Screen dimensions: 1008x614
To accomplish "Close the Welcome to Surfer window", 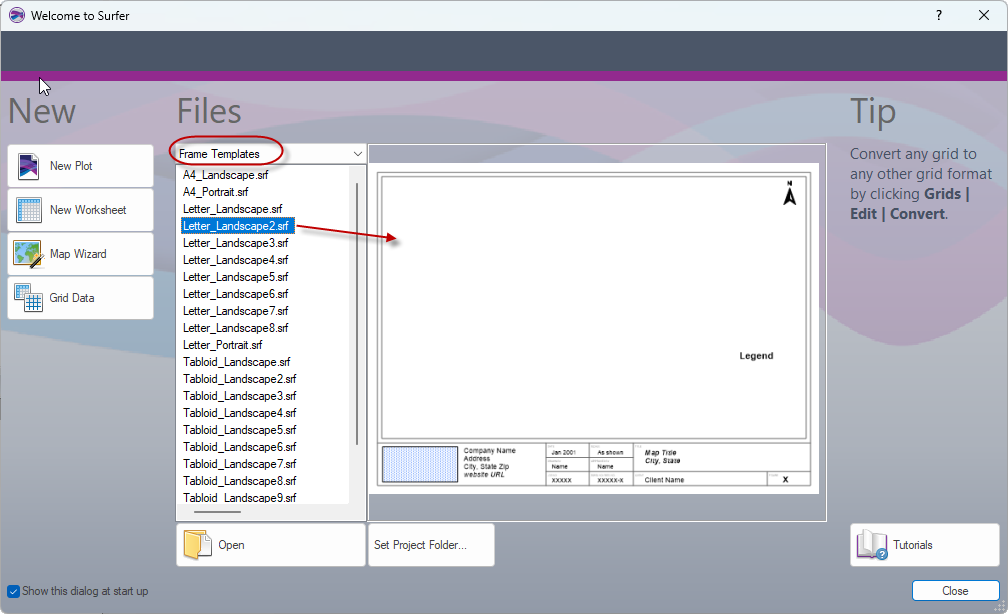I will (984, 15).
